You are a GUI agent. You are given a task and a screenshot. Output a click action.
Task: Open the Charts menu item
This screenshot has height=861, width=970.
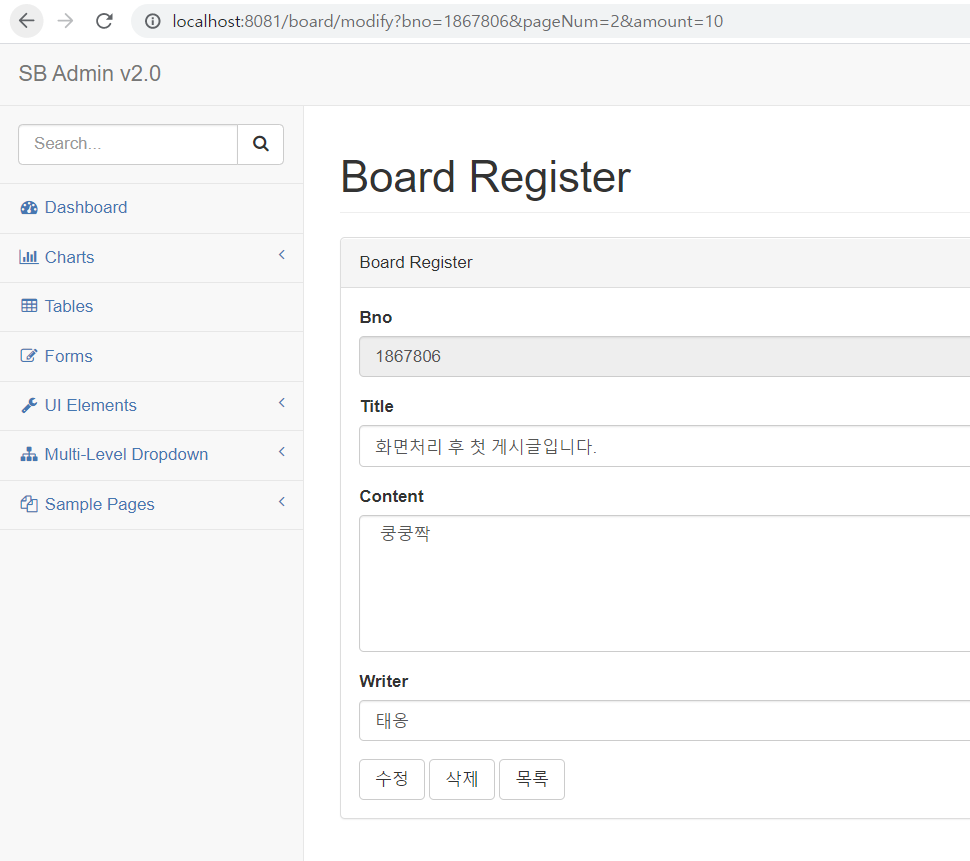point(152,257)
